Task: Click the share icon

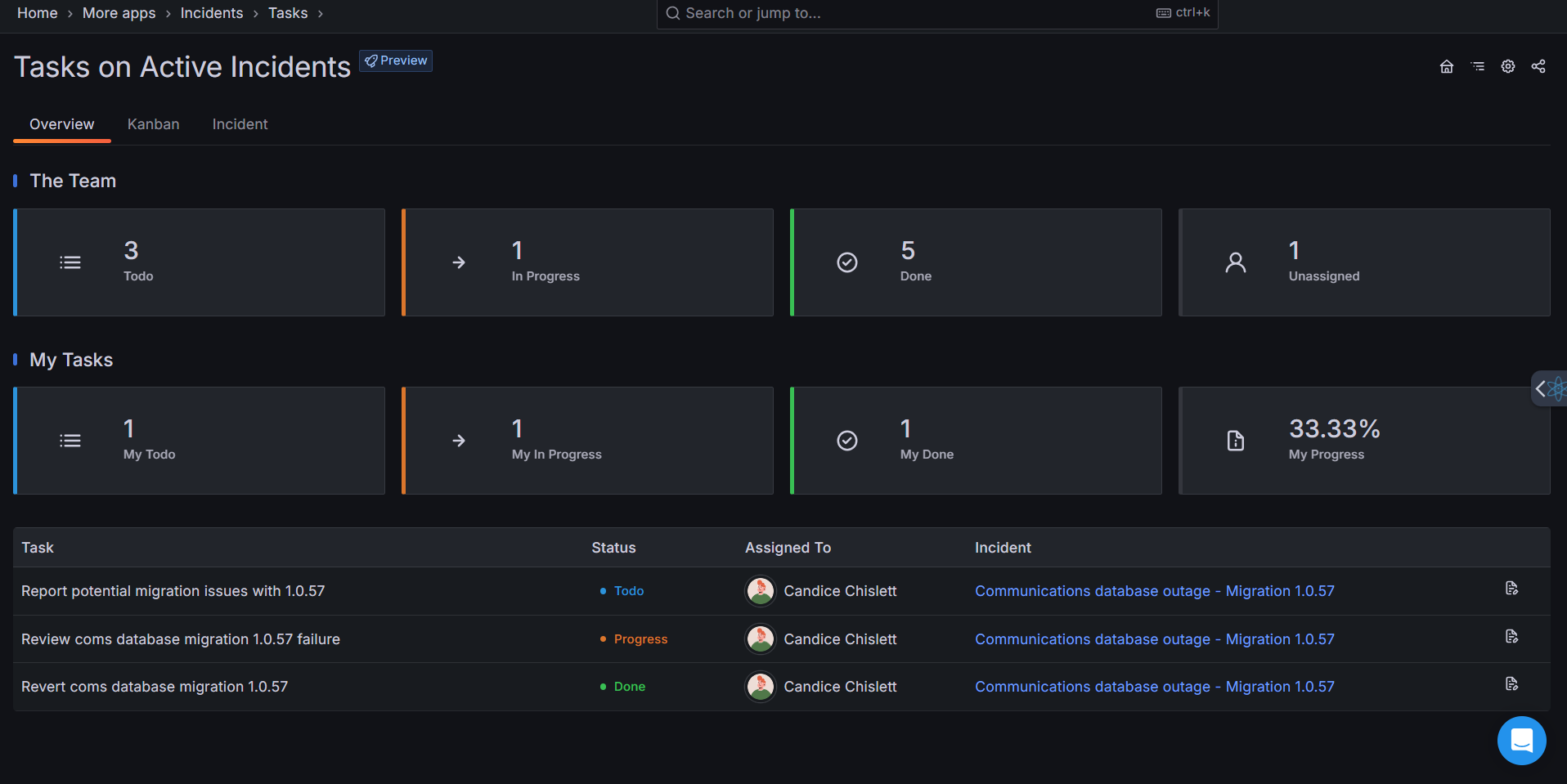Action: pos(1538,67)
